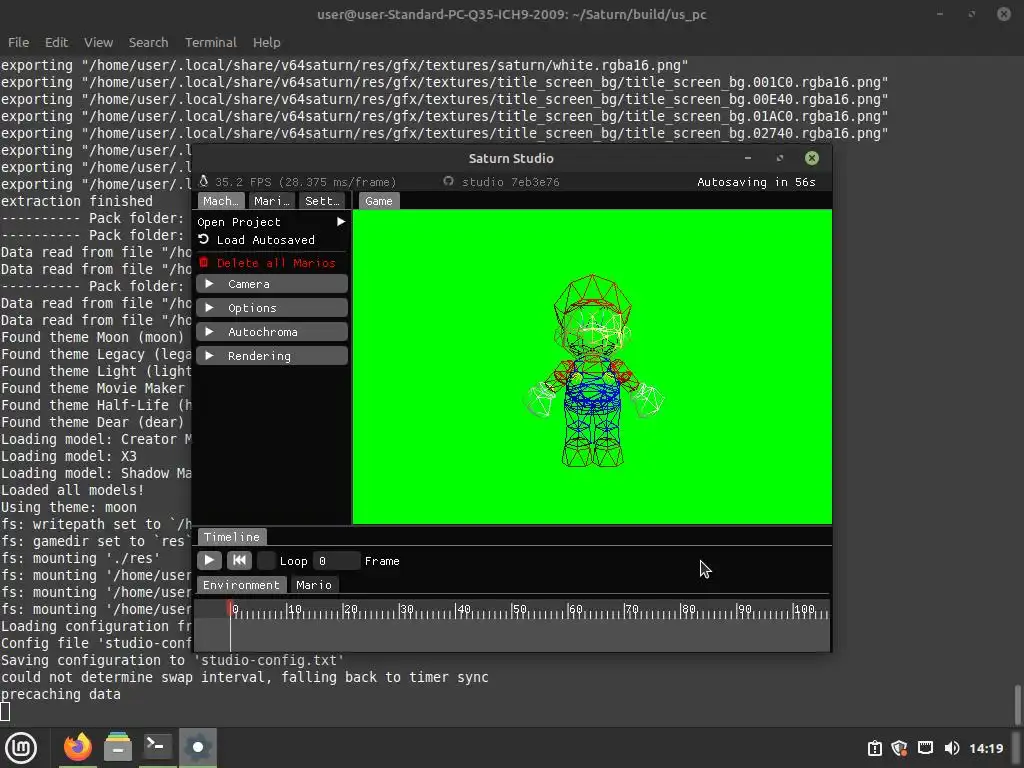1024x768 pixels.
Task: Launch Firefox from the taskbar
Action: click(78, 747)
